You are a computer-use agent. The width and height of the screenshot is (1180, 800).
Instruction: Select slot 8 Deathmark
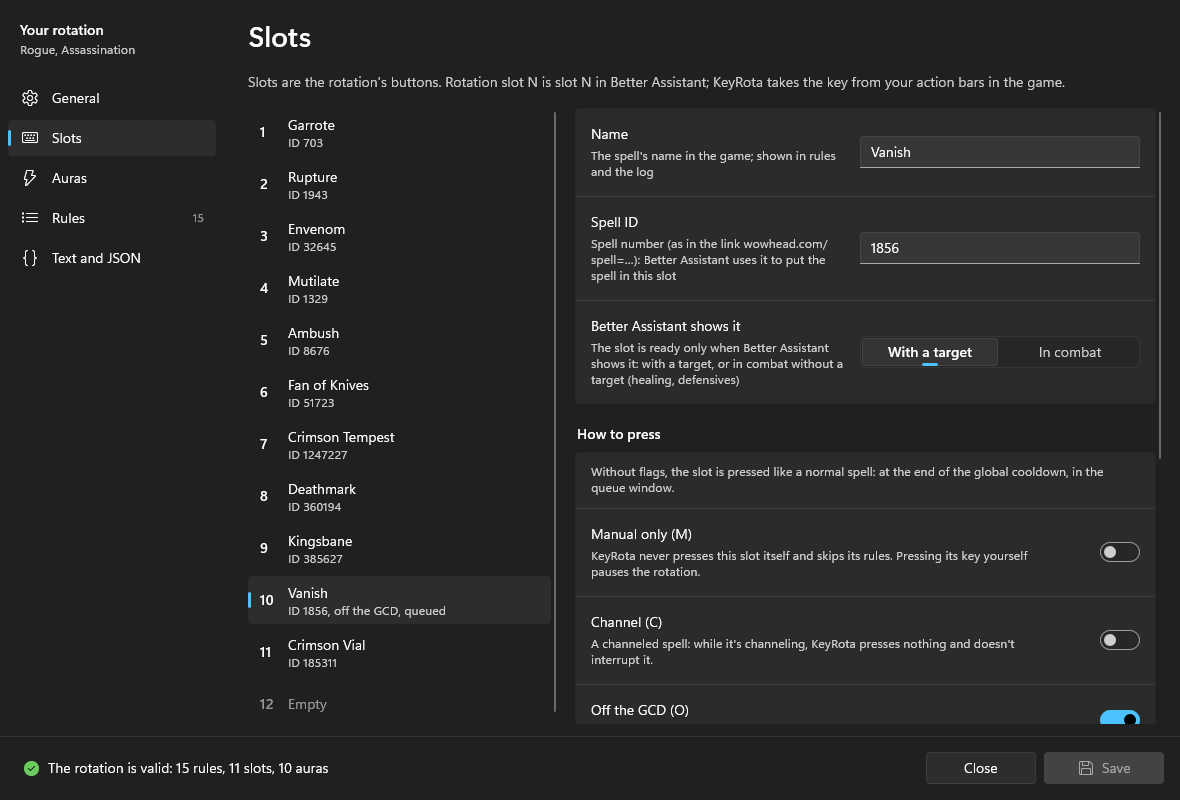coord(399,497)
